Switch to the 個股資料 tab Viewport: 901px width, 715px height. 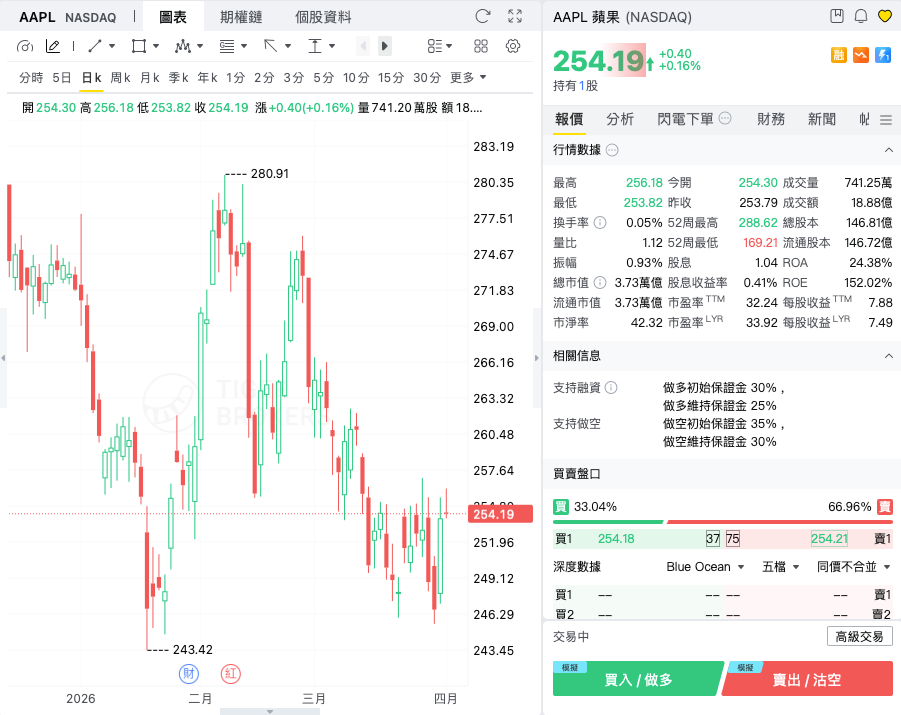[323, 17]
